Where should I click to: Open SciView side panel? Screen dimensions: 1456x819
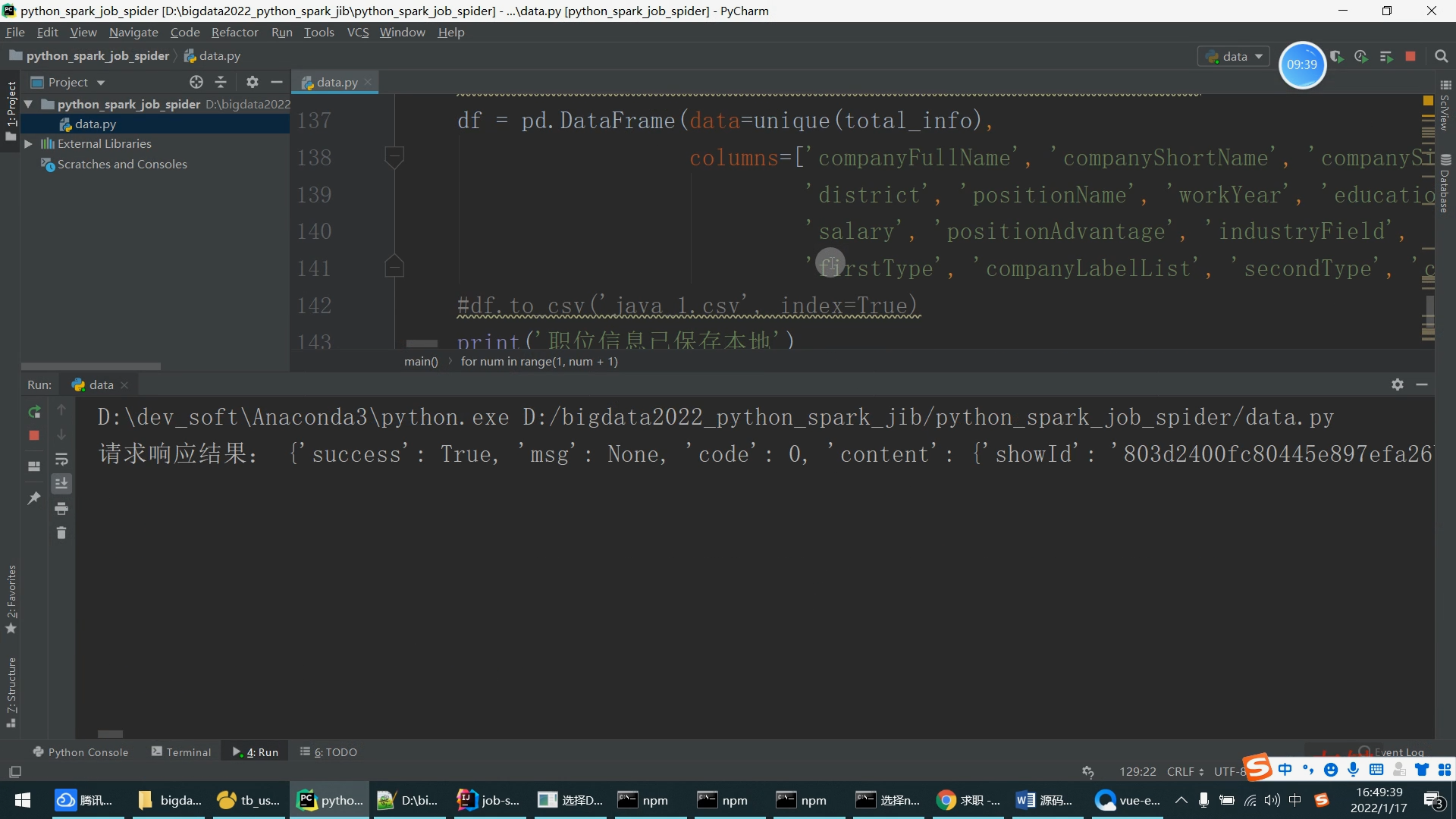(x=1445, y=105)
